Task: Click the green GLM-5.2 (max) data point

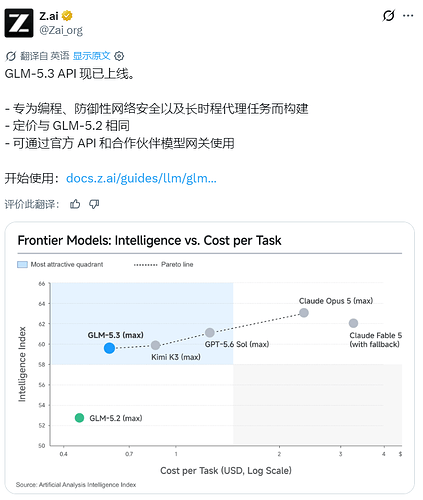Action: [x=79, y=418]
